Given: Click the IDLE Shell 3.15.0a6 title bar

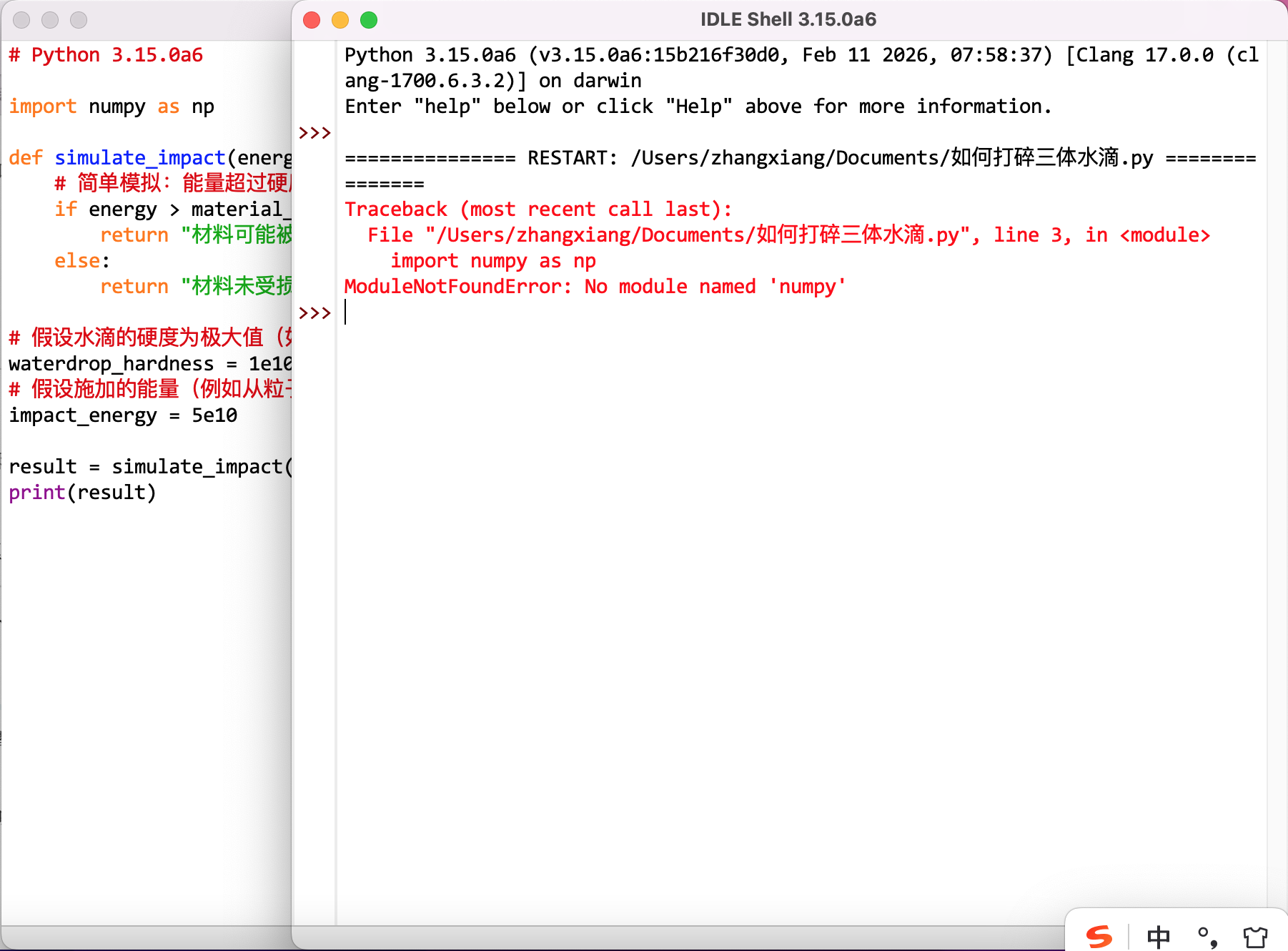Looking at the screenshot, I should click(x=788, y=20).
